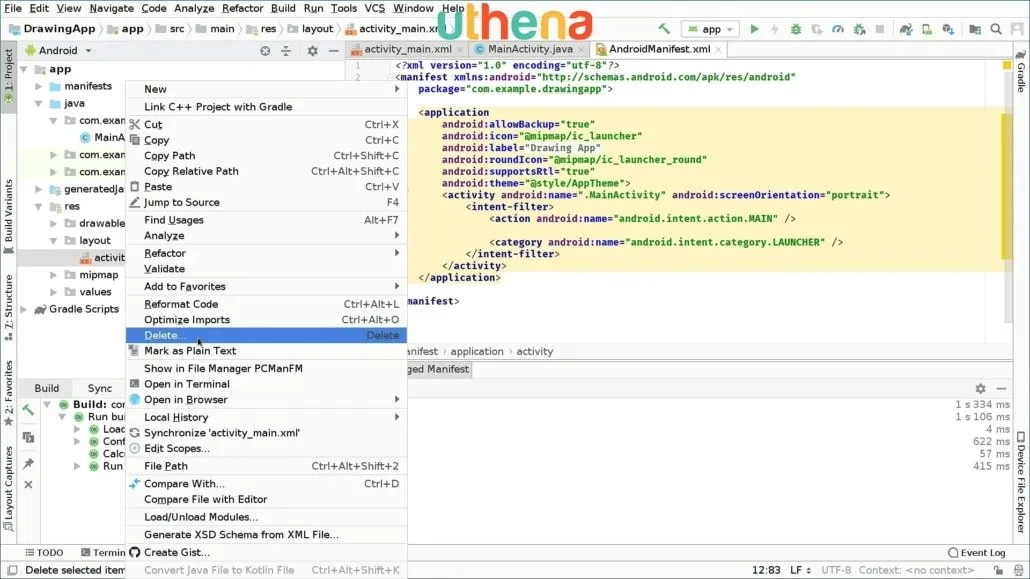Select Reformat Code in context menu

[x=266, y=304]
